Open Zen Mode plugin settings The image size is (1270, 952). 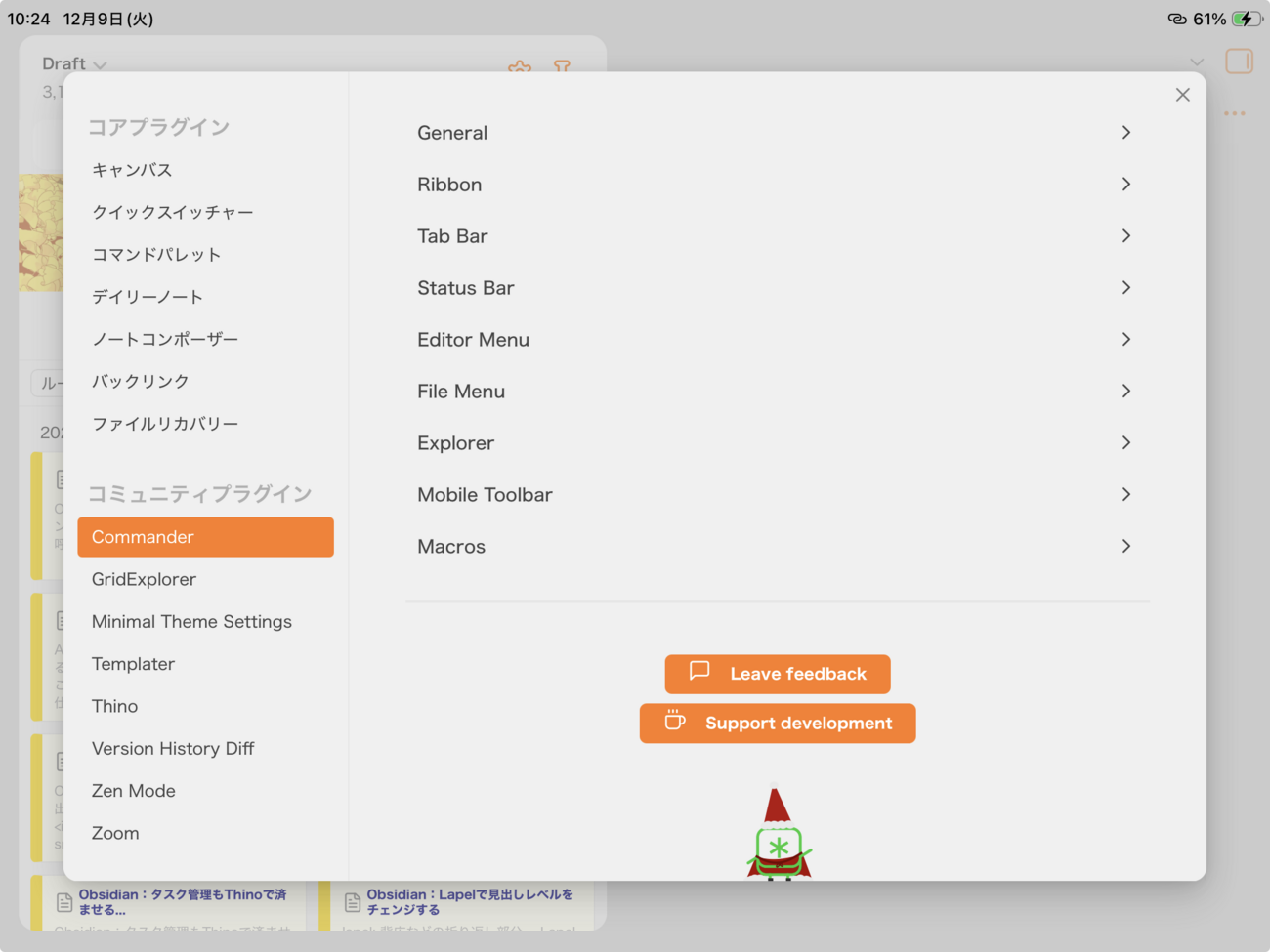coord(205,791)
